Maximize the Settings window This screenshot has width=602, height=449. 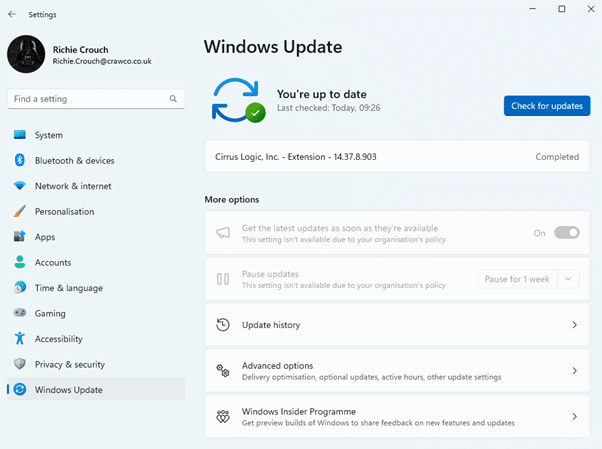pos(561,9)
